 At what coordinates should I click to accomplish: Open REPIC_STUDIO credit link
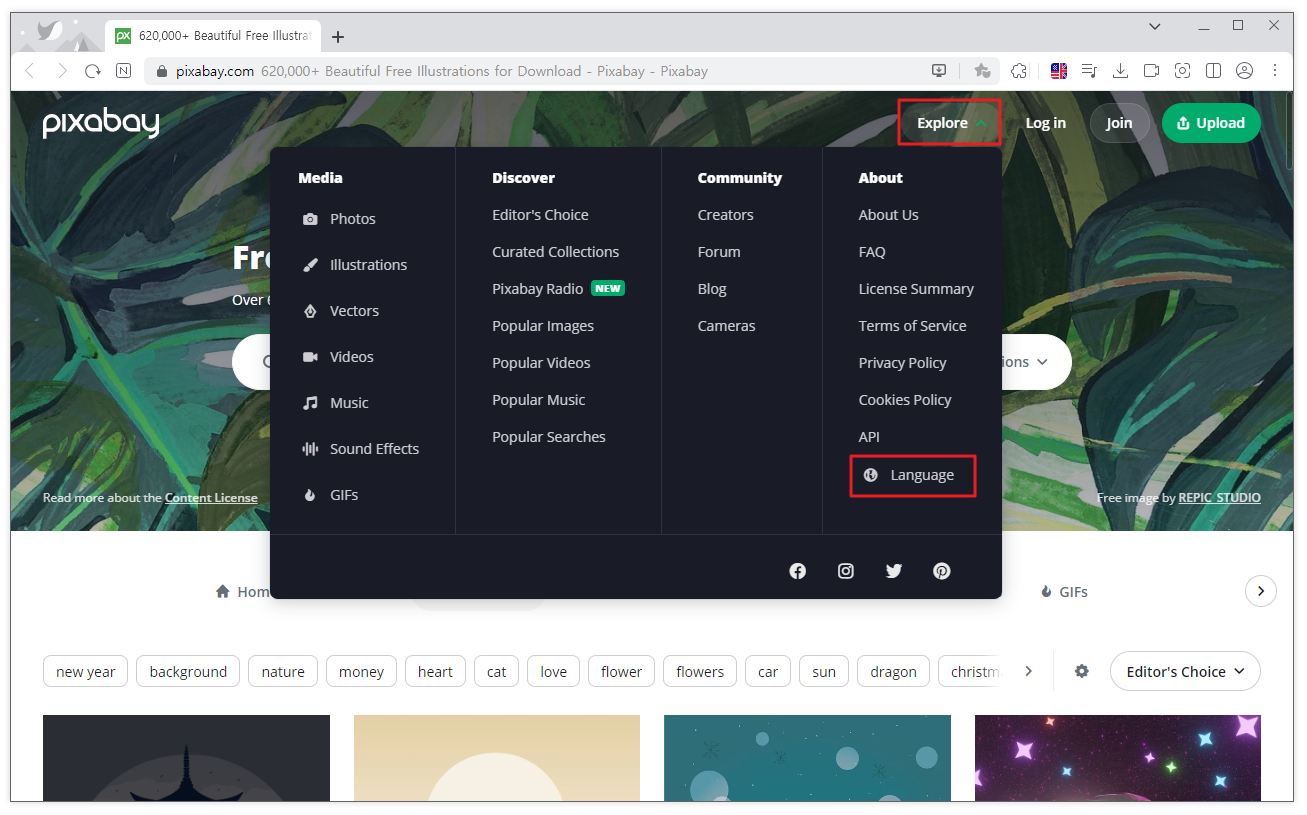1219,498
